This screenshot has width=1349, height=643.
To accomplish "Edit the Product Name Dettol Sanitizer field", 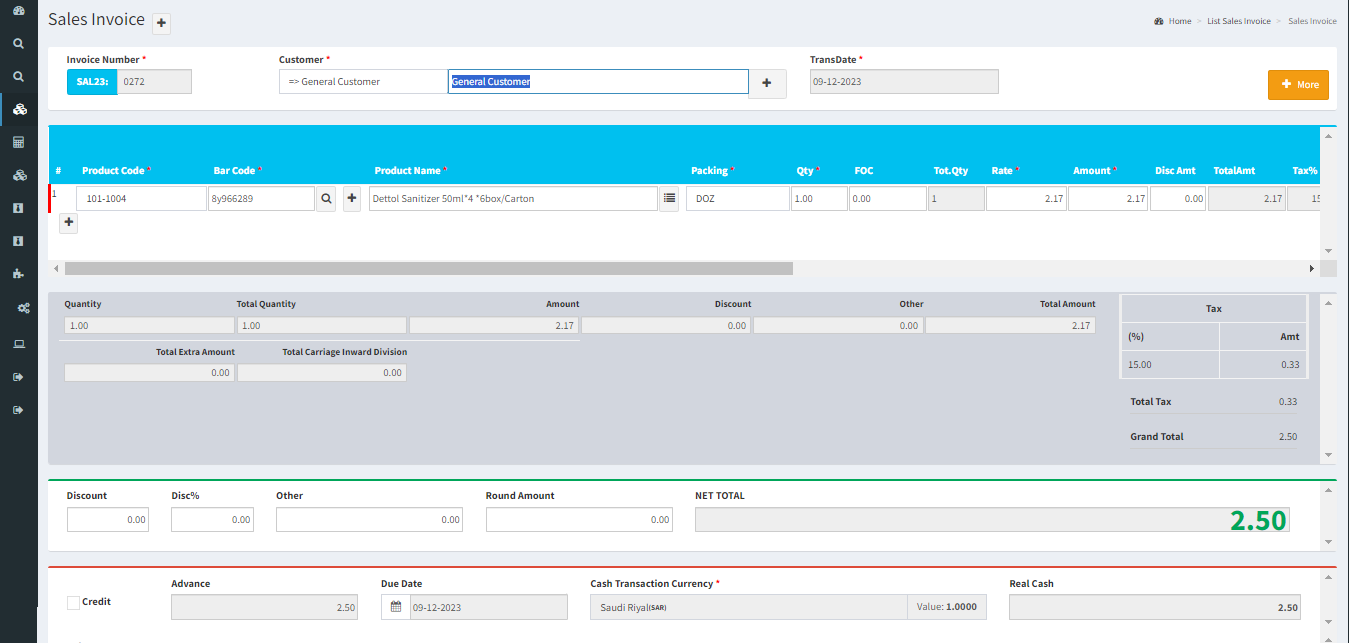I will pyautogui.click(x=513, y=199).
